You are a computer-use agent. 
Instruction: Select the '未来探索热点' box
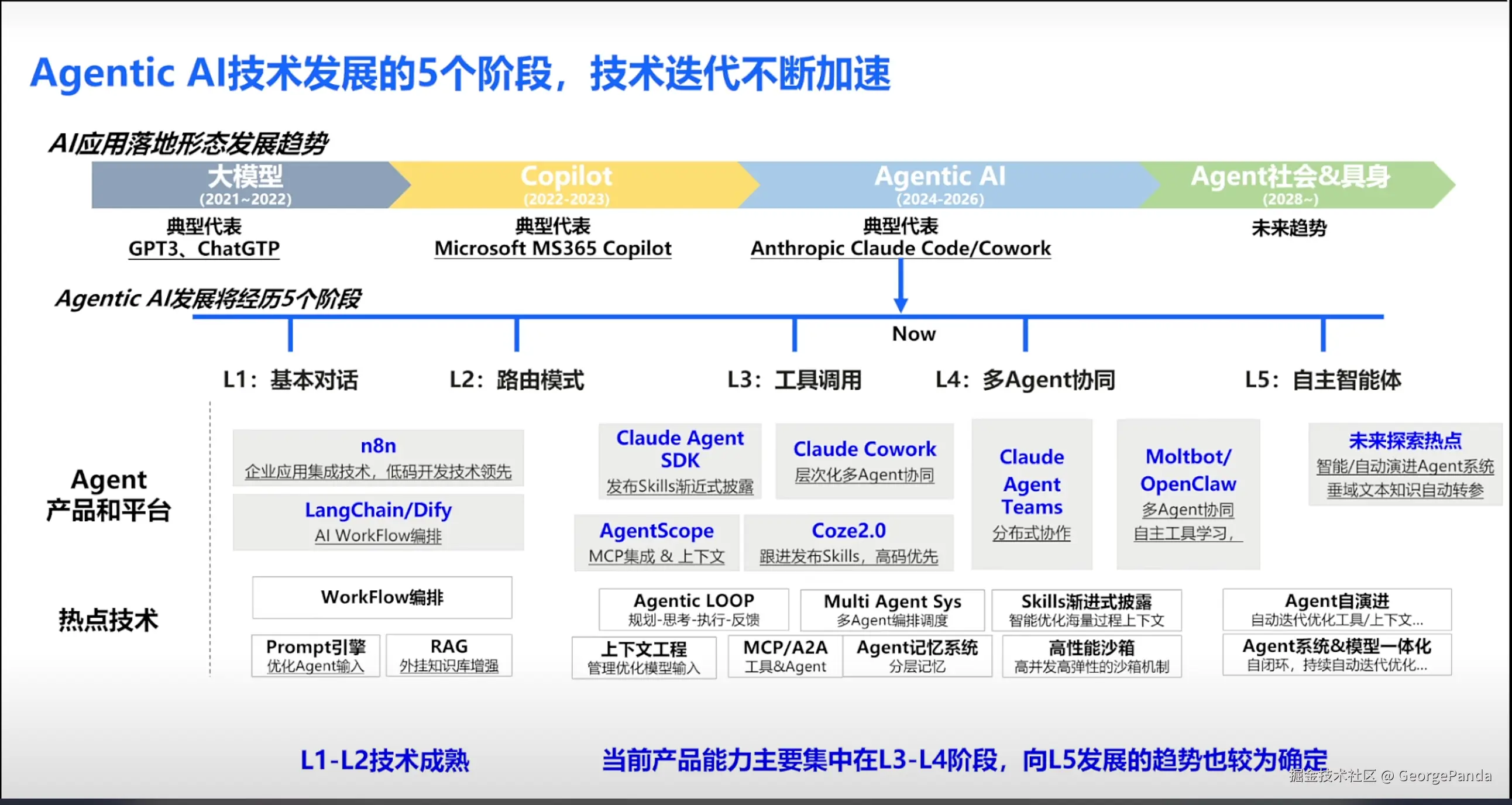point(1404,464)
